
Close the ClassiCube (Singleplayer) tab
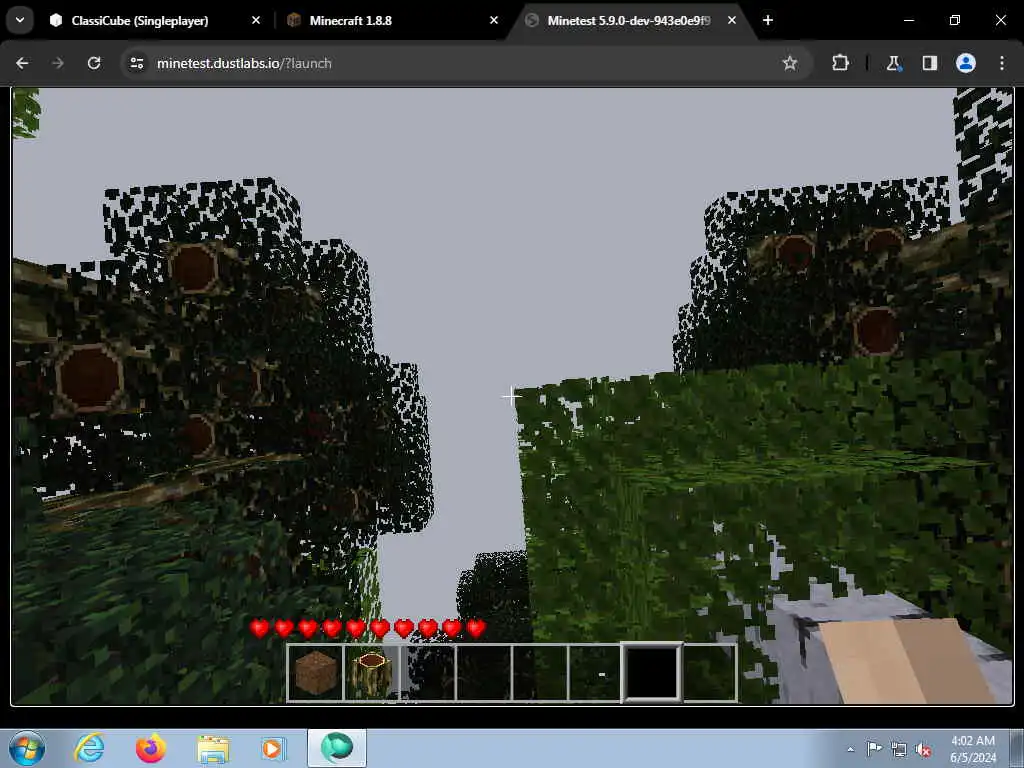[256, 20]
